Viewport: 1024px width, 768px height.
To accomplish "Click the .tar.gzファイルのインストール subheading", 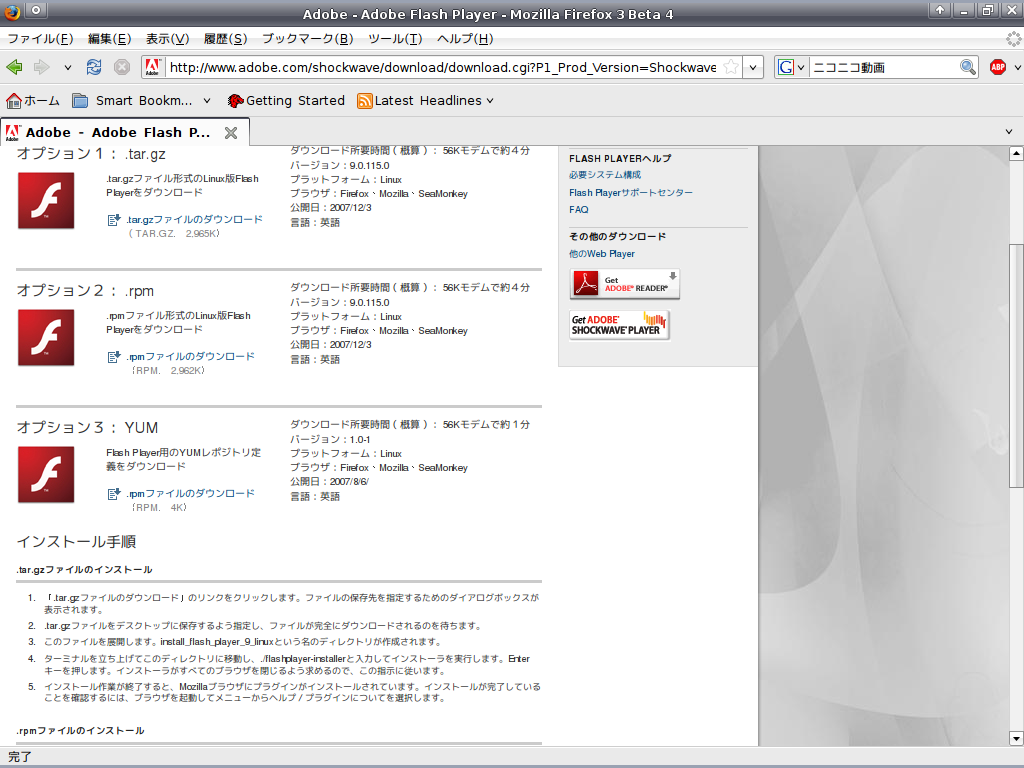I will pos(84,569).
